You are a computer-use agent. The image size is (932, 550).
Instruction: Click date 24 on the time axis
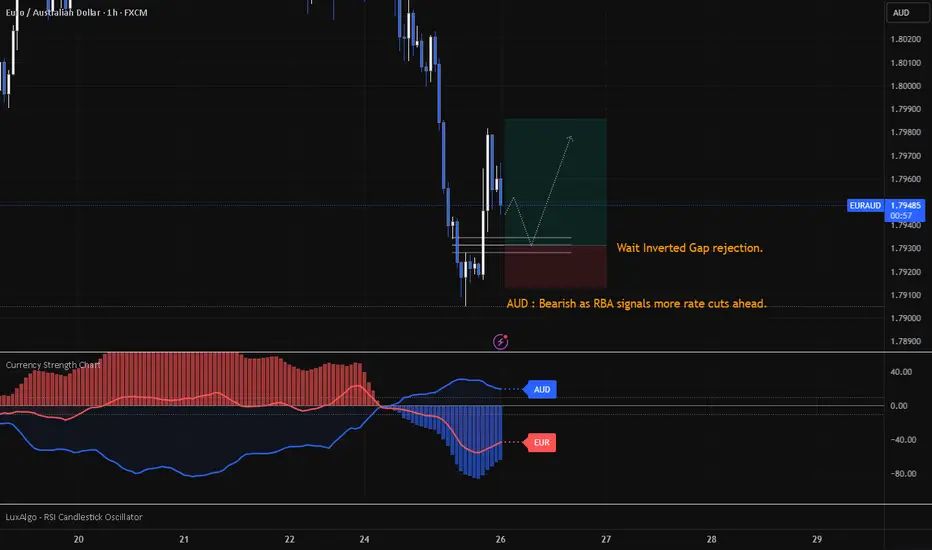point(364,539)
